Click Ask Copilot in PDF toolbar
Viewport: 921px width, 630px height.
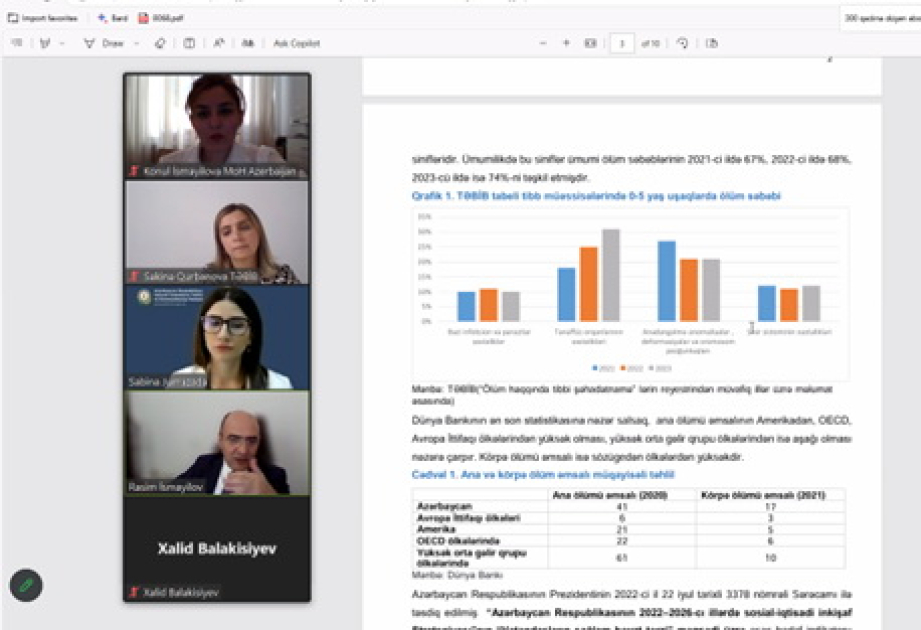click(297, 43)
